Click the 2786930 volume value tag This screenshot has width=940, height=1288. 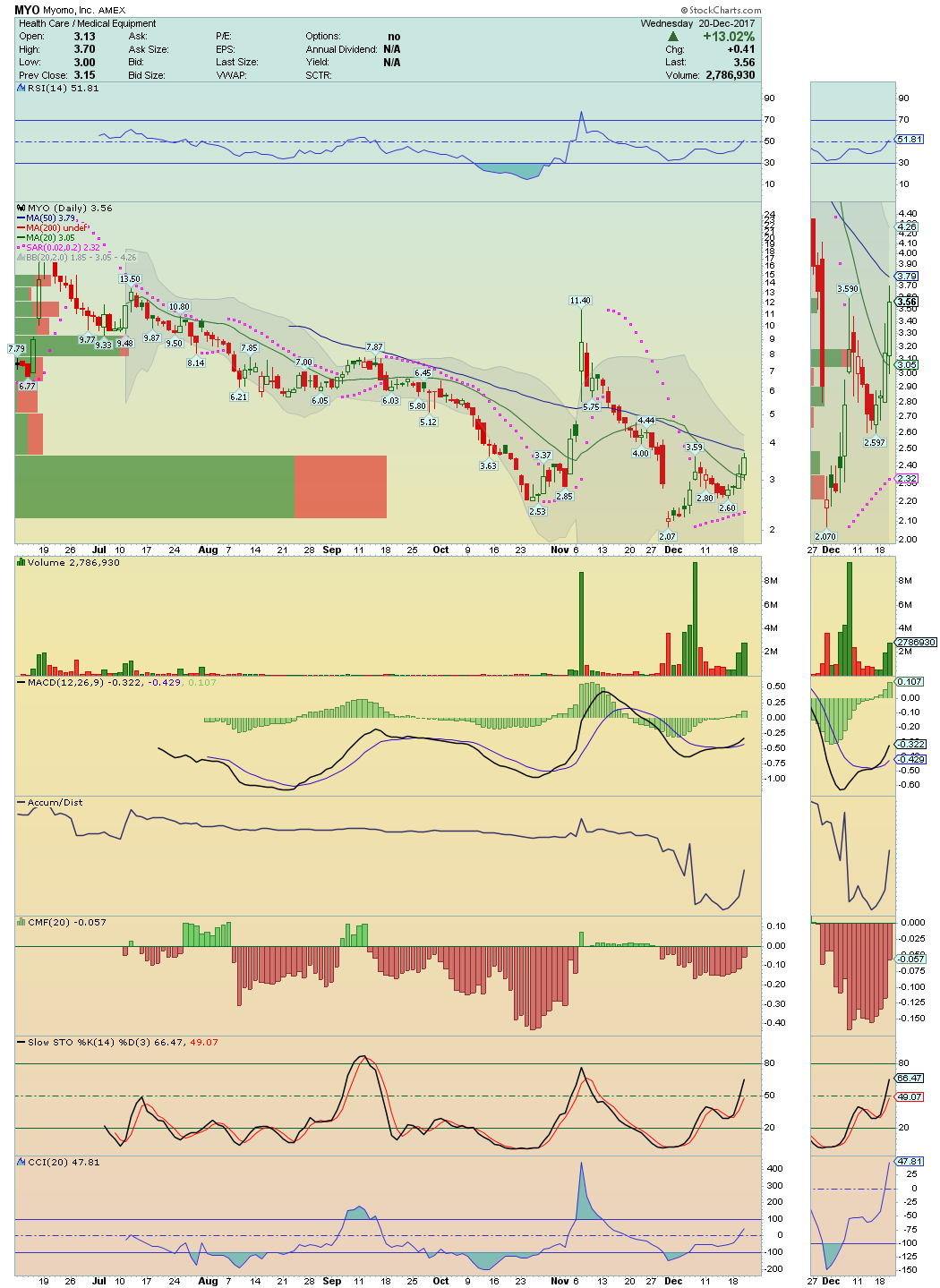coord(915,642)
